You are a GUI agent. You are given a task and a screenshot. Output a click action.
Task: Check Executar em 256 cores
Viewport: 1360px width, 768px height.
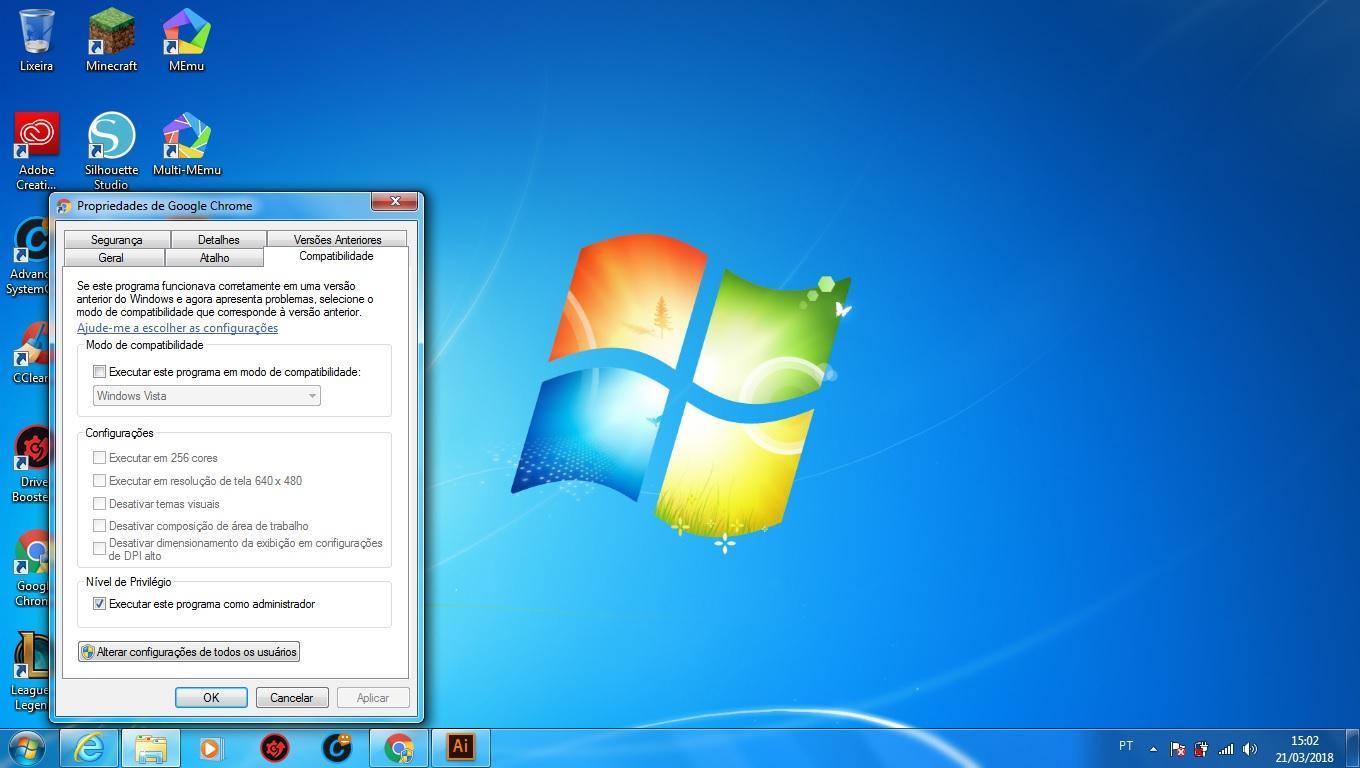click(100, 458)
